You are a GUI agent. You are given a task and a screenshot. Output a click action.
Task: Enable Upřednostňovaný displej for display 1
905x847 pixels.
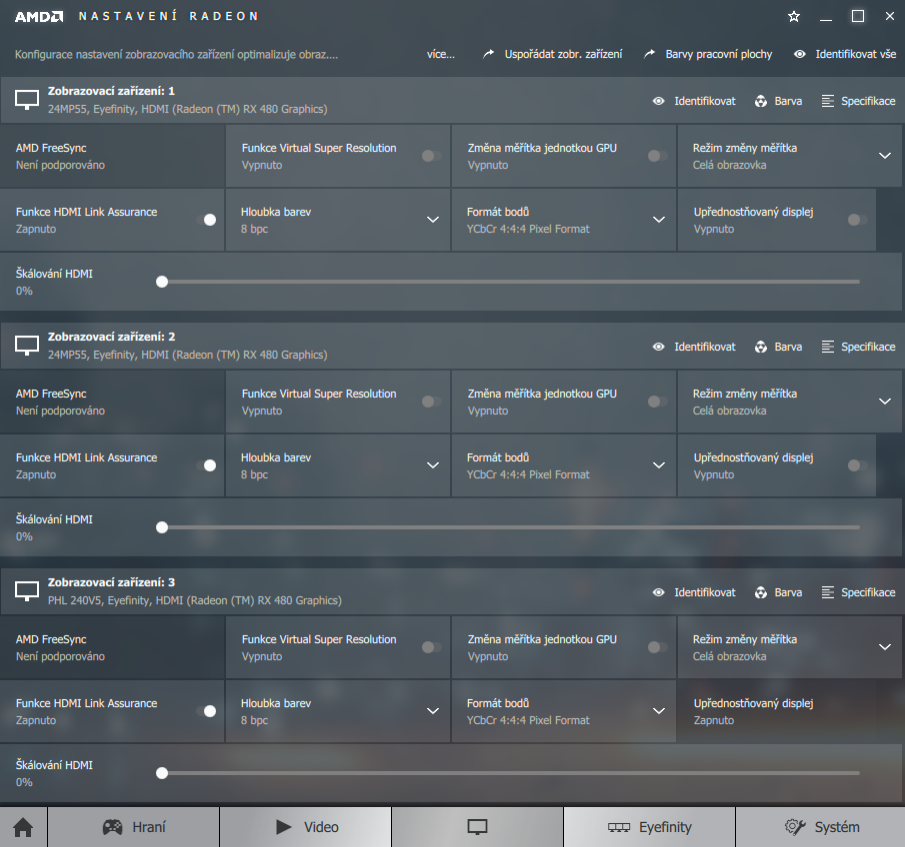pos(857,220)
